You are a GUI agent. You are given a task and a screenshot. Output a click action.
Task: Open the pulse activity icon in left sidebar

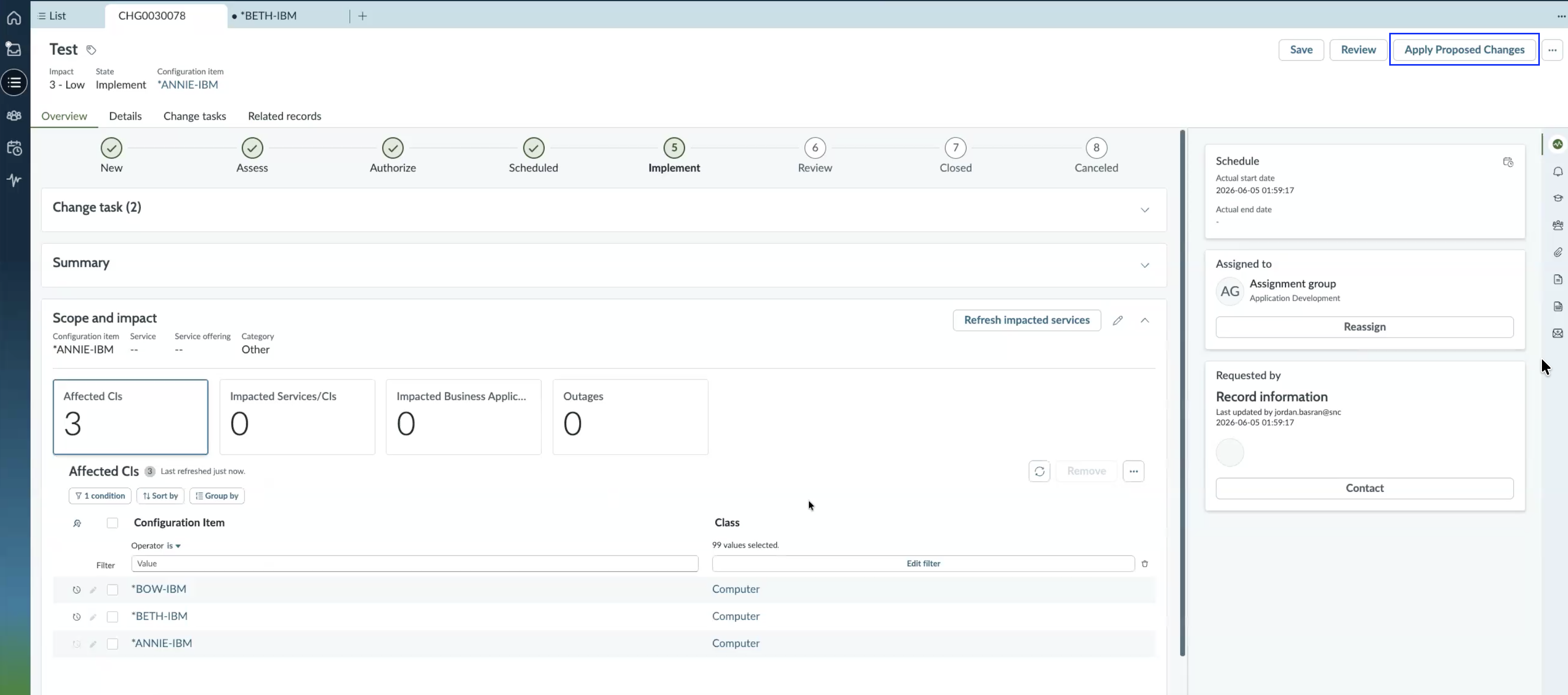pyautogui.click(x=14, y=180)
